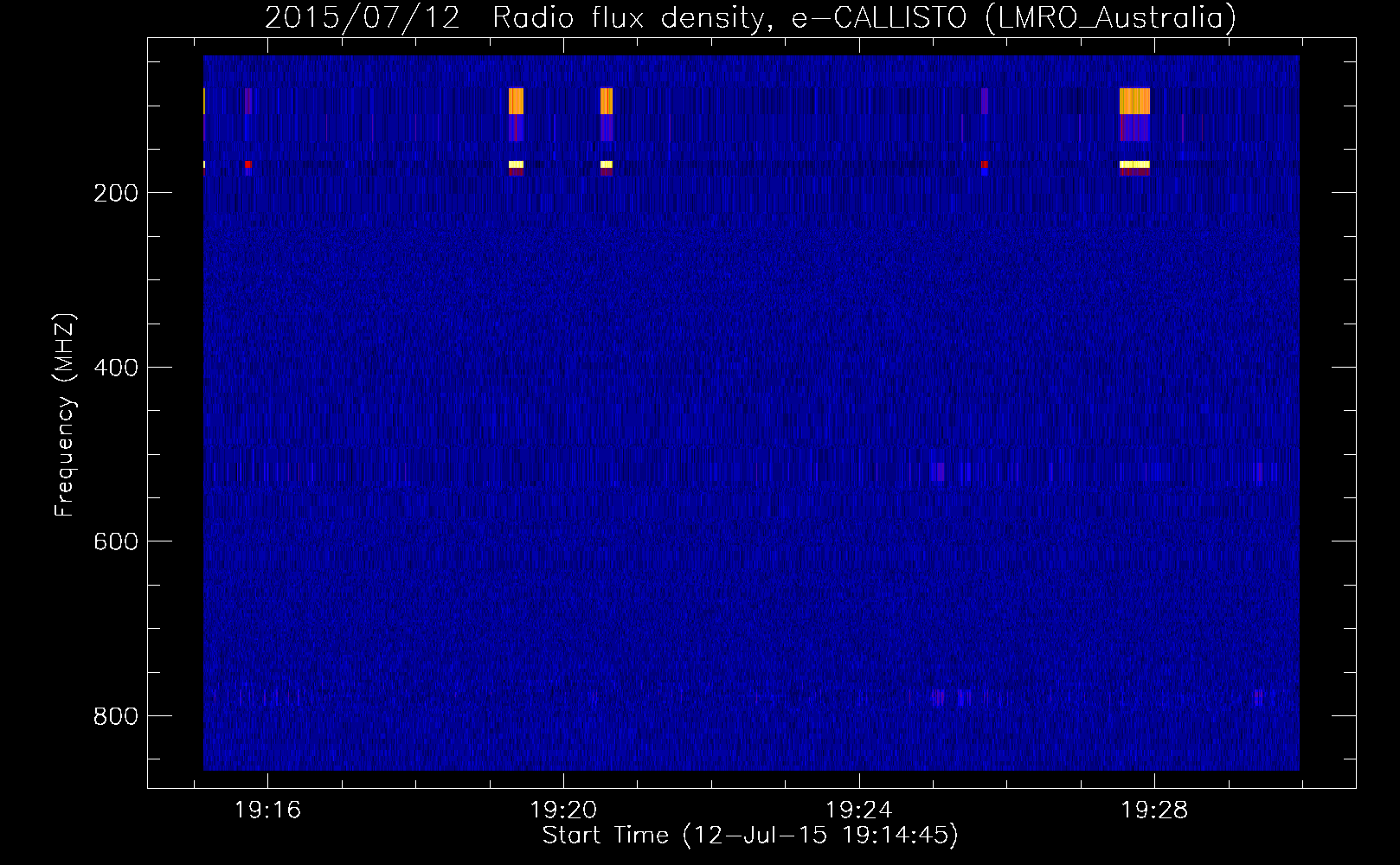Click the 19:20 time tick label
This screenshot has width=1400, height=865.
pyautogui.click(x=563, y=810)
